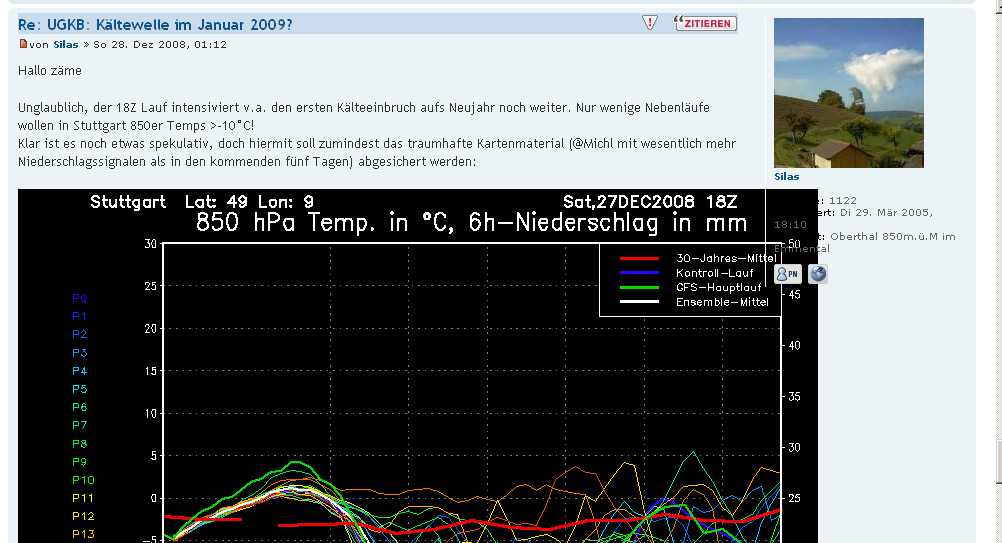This screenshot has width=1002, height=543.
Task: Click green GFS-Hauptlauf legend line
Action: pyautogui.click(x=639, y=287)
